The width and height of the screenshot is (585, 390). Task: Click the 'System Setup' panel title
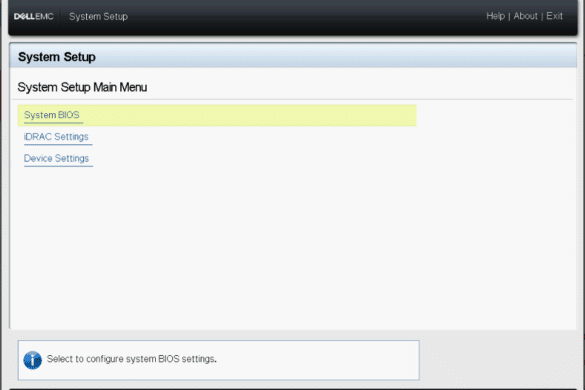[57, 57]
